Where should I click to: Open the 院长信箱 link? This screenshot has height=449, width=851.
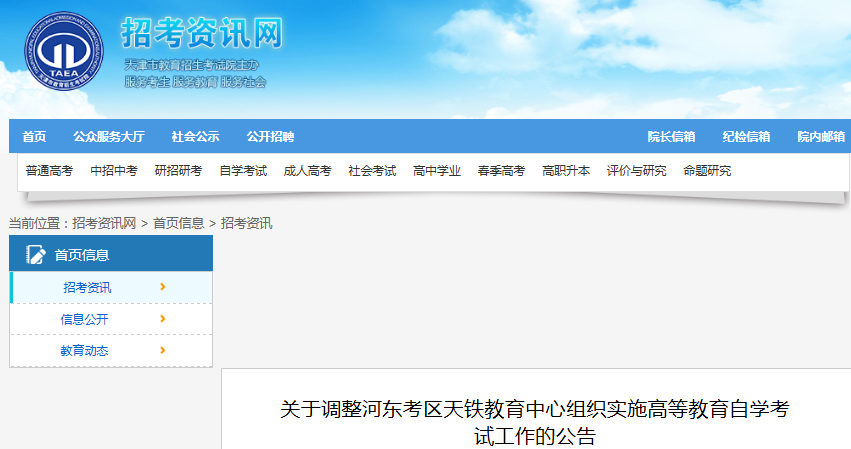pos(671,137)
